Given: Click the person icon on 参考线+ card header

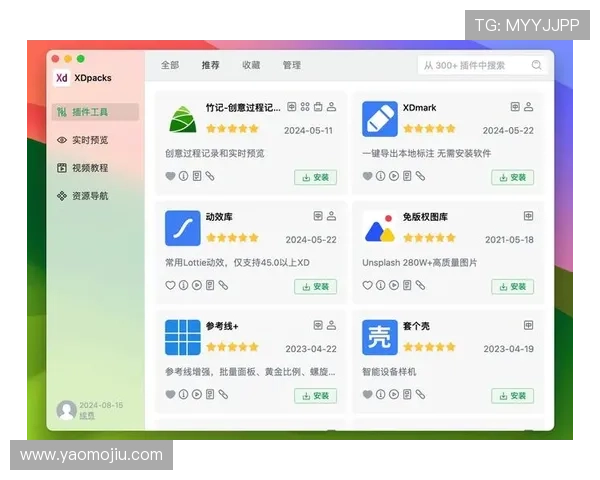Looking at the screenshot, I should [x=331, y=325].
